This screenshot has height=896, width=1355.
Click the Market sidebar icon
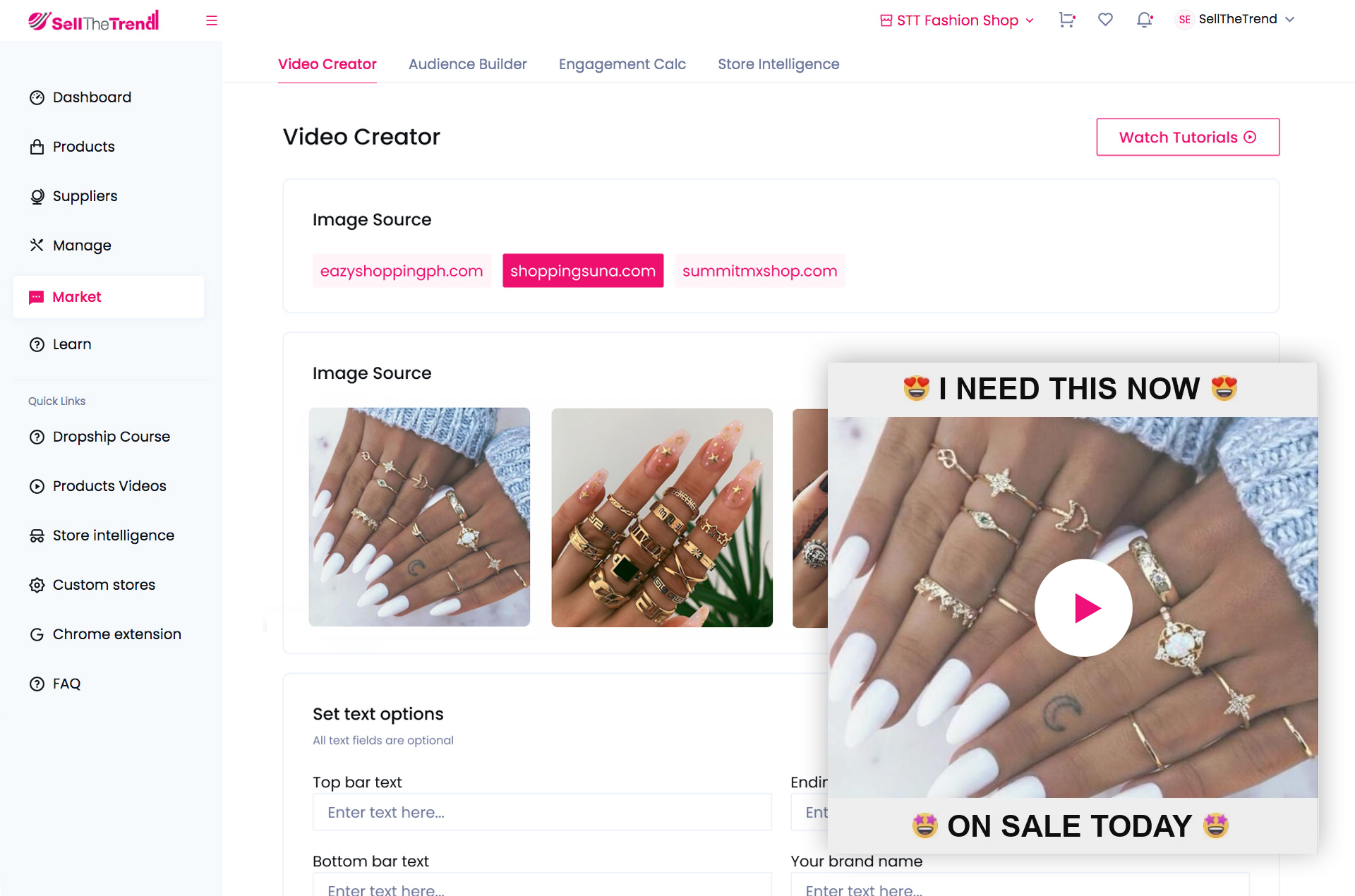[x=37, y=297]
